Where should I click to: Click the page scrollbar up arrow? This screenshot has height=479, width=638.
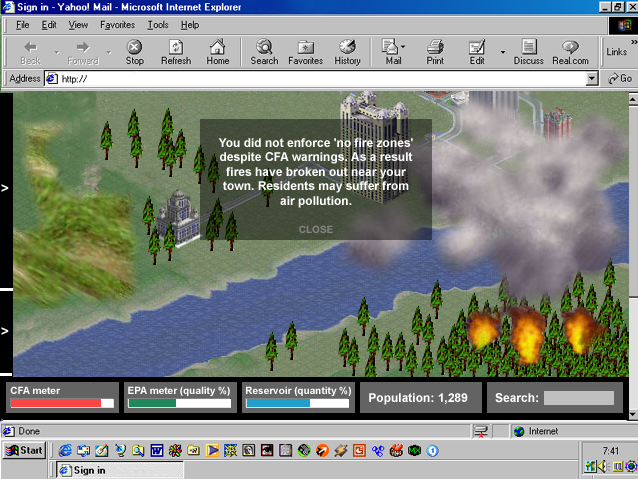(x=634, y=98)
